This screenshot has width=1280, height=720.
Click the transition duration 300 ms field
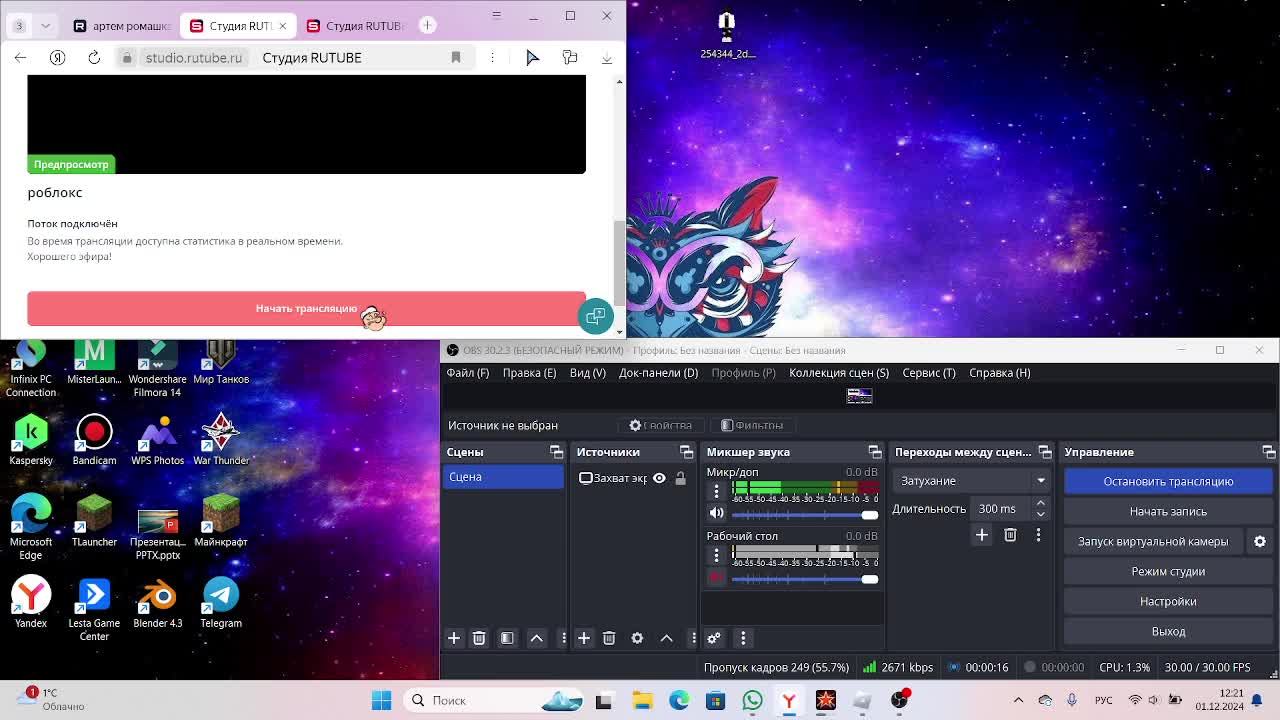point(1000,509)
